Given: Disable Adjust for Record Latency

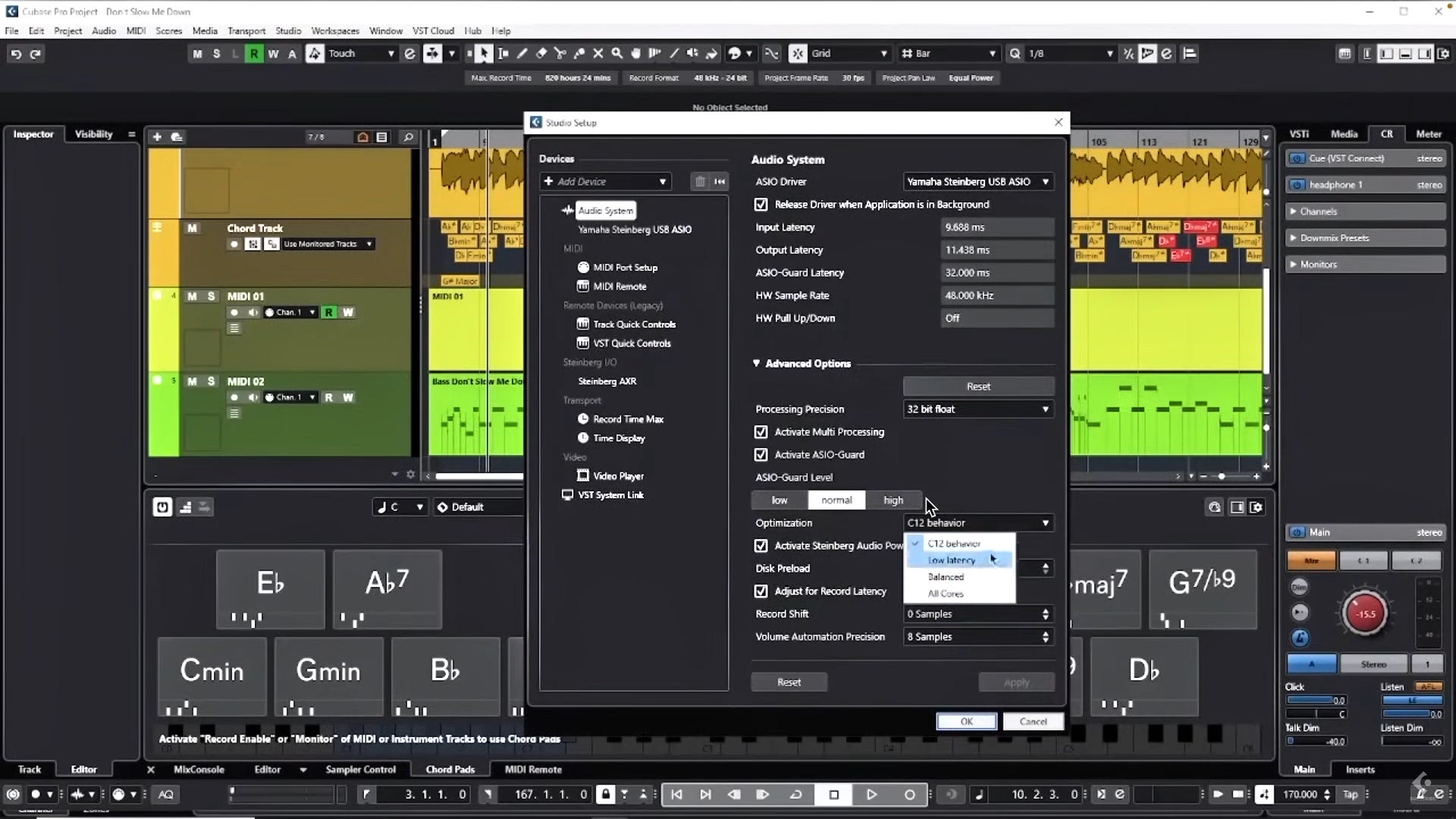Looking at the screenshot, I should pyautogui.click(x=761, y=591).
